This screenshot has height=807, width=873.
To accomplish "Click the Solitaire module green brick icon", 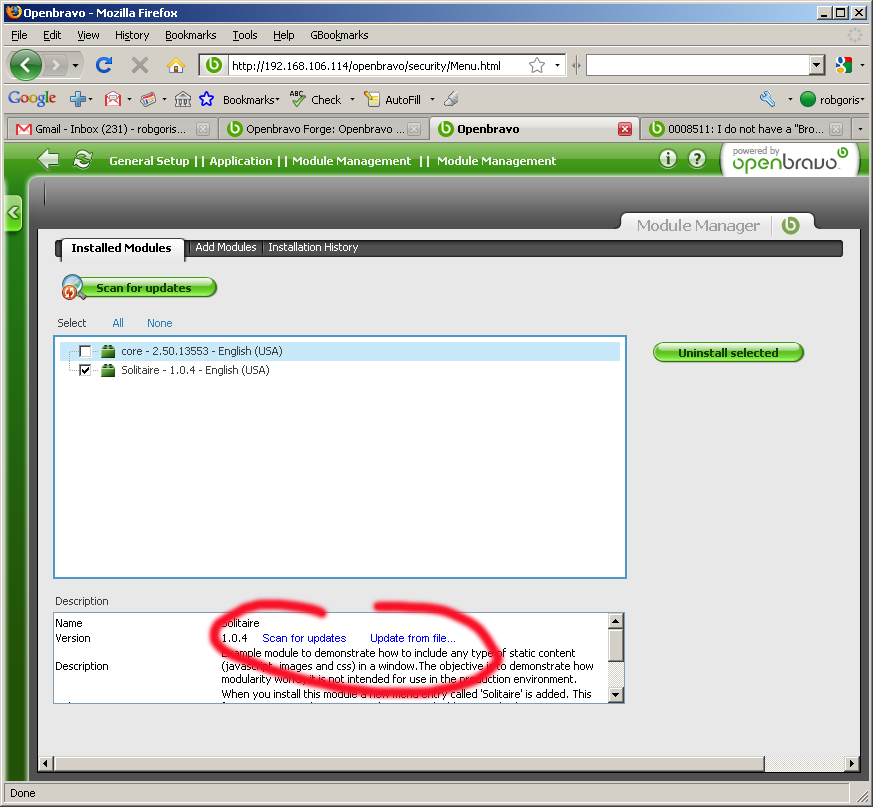I will click(x=108, y=370).
